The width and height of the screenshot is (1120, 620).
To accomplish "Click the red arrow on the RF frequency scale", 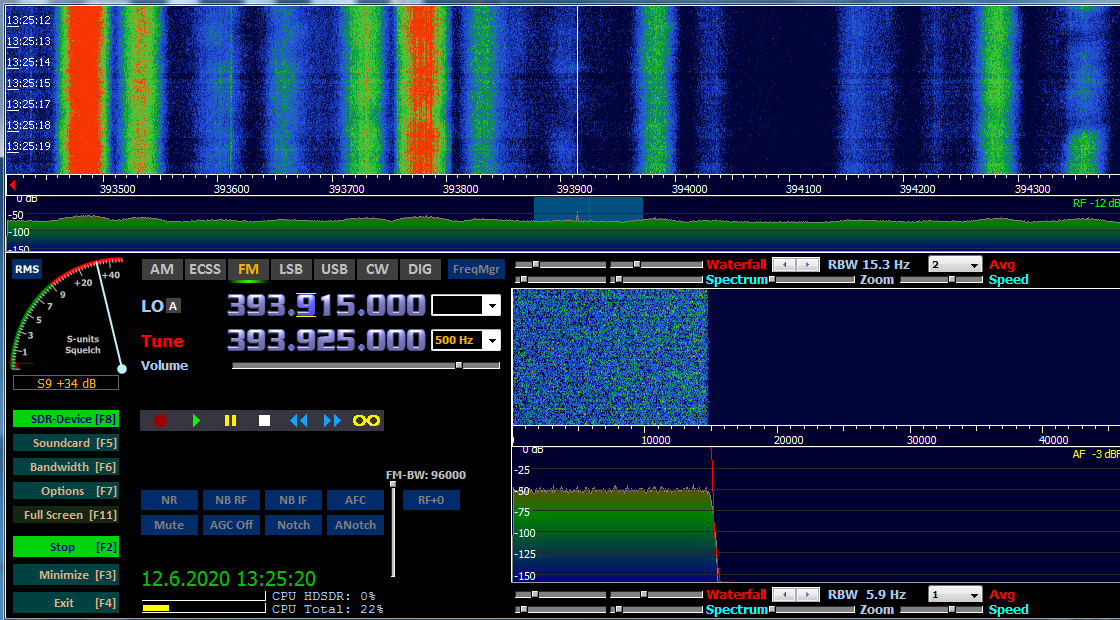I will [x=12, y=185].
